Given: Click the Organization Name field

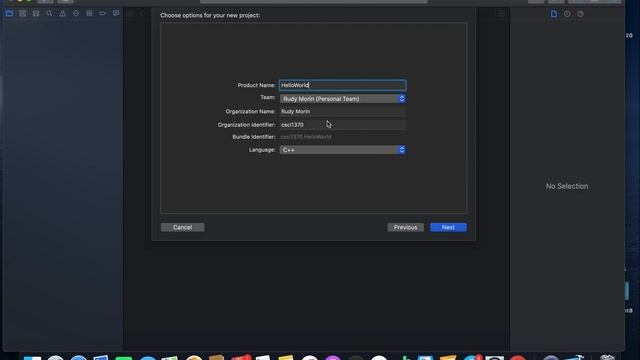Looking at the screenshot, I should tap(342, 111).
